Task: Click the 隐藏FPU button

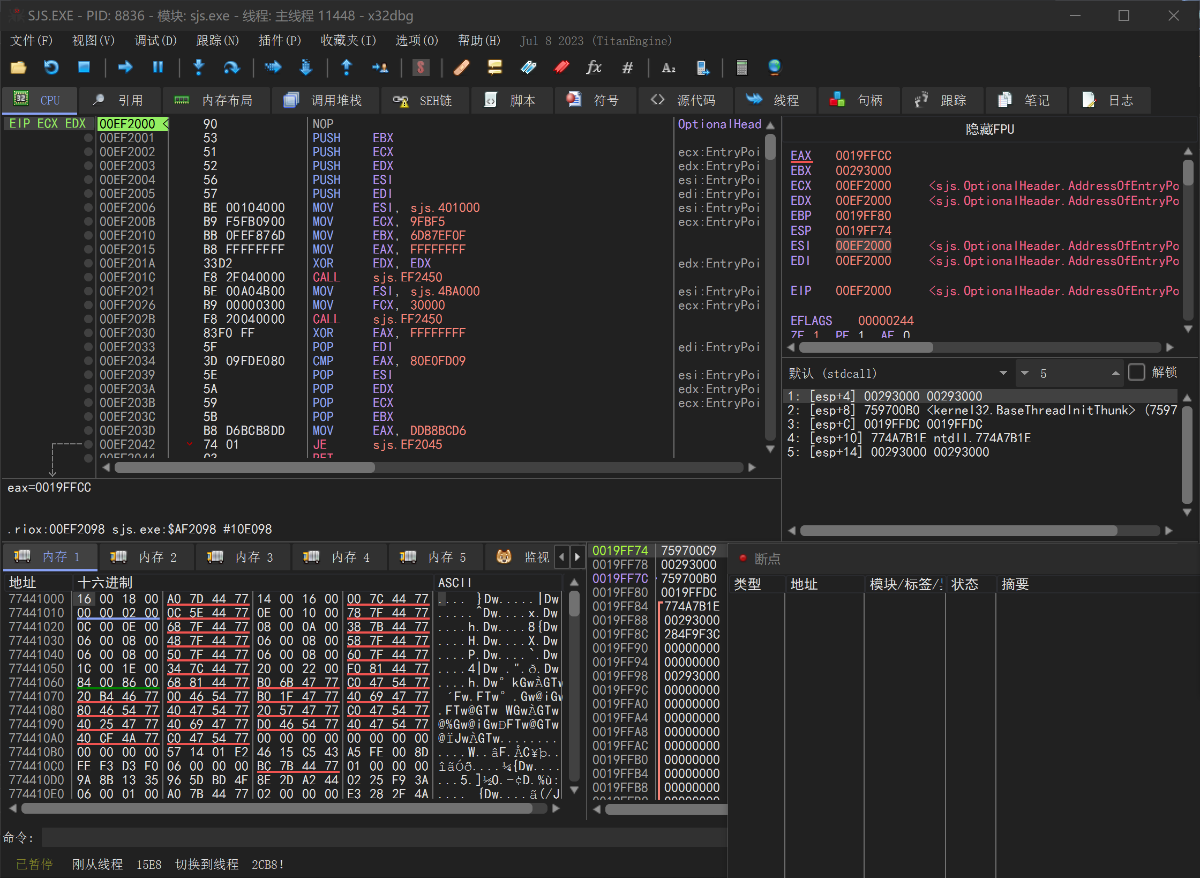Action: [x=989, y=129]
